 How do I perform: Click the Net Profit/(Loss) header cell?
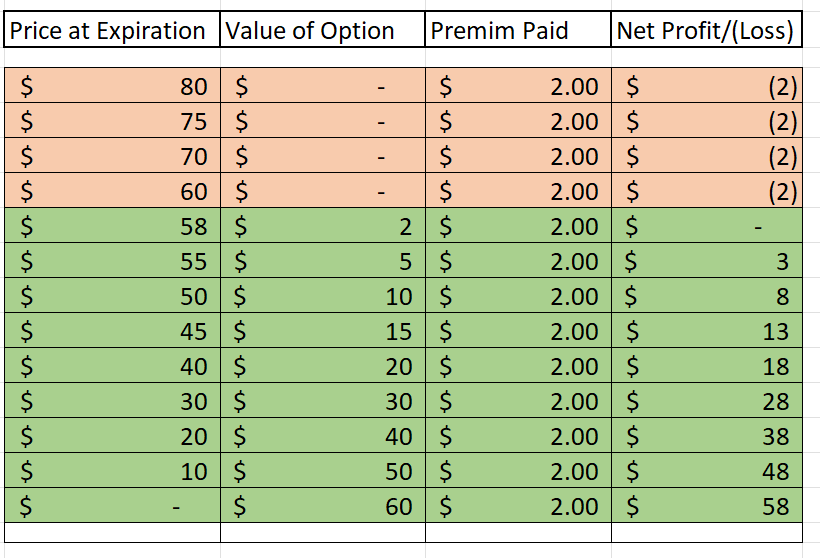pos(706,31)
